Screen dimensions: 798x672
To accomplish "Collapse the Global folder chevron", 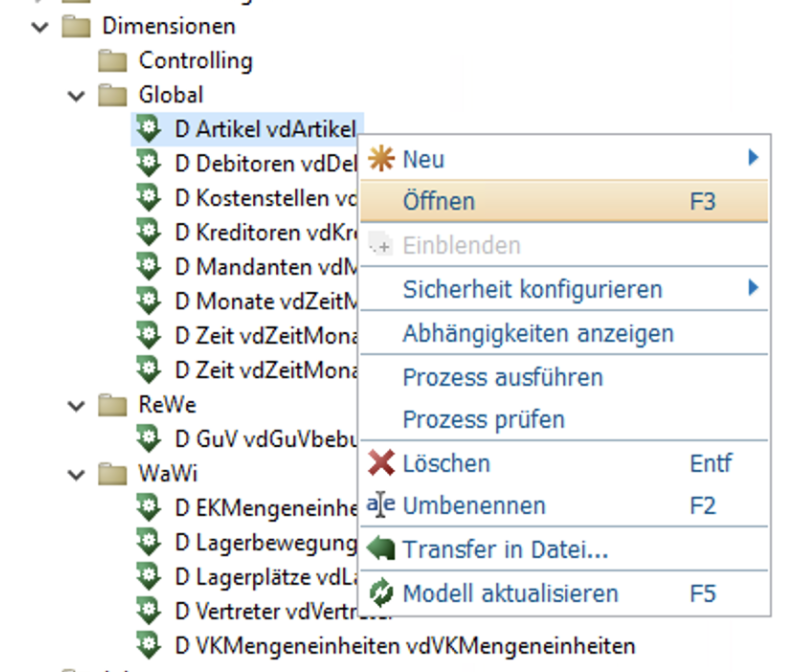I will tap(76, 95).
